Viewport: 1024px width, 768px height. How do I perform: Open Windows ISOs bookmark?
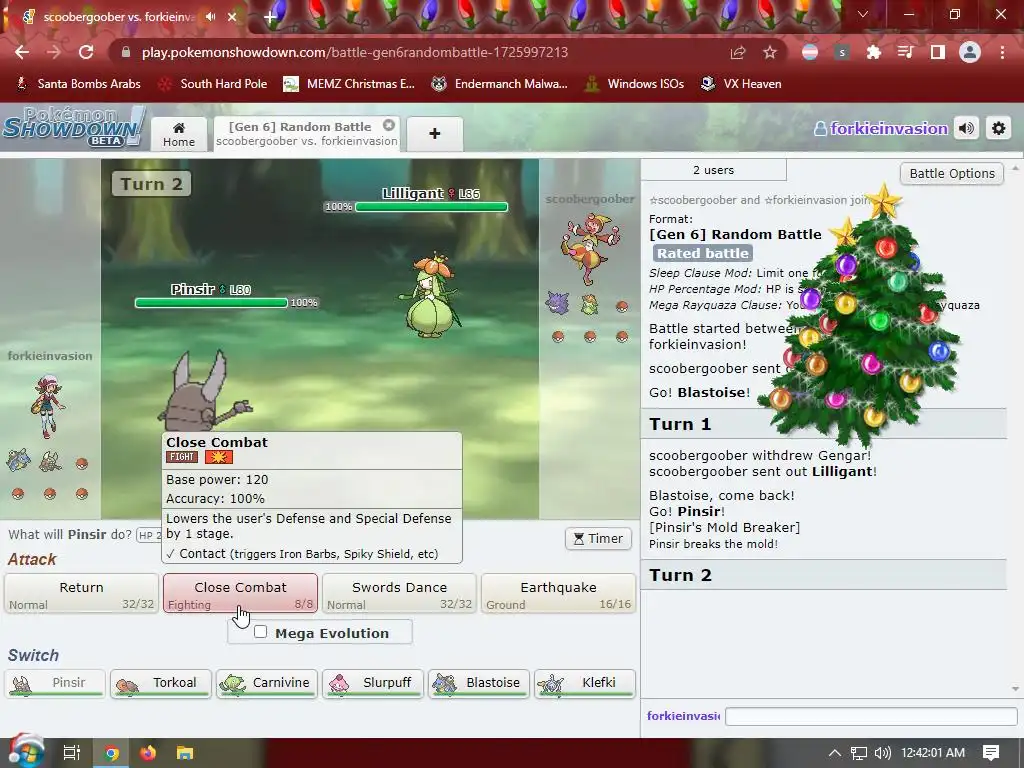[x=635, y=84]
